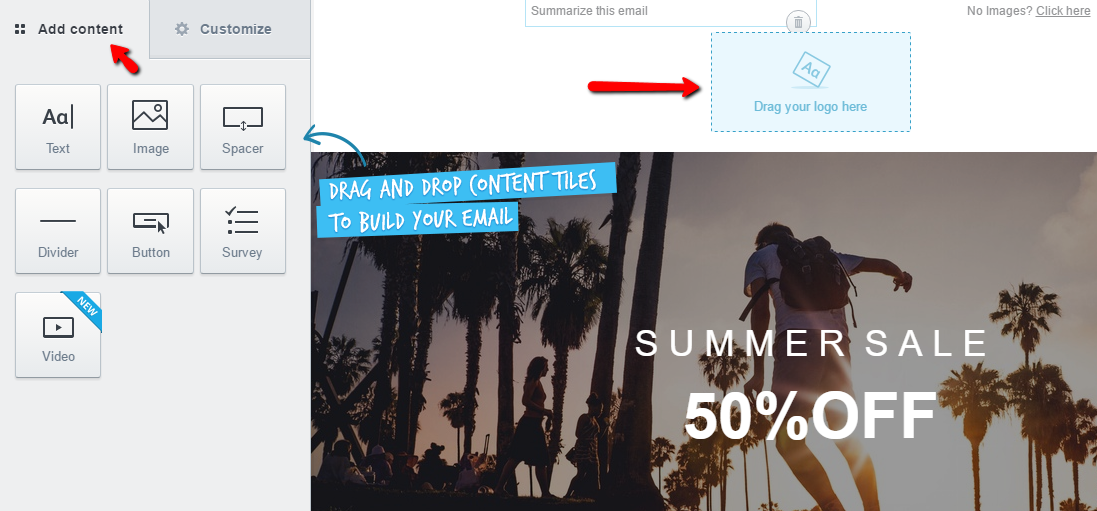Select the Video content tile
The image size is (1097, 511).
pos(58,335)
